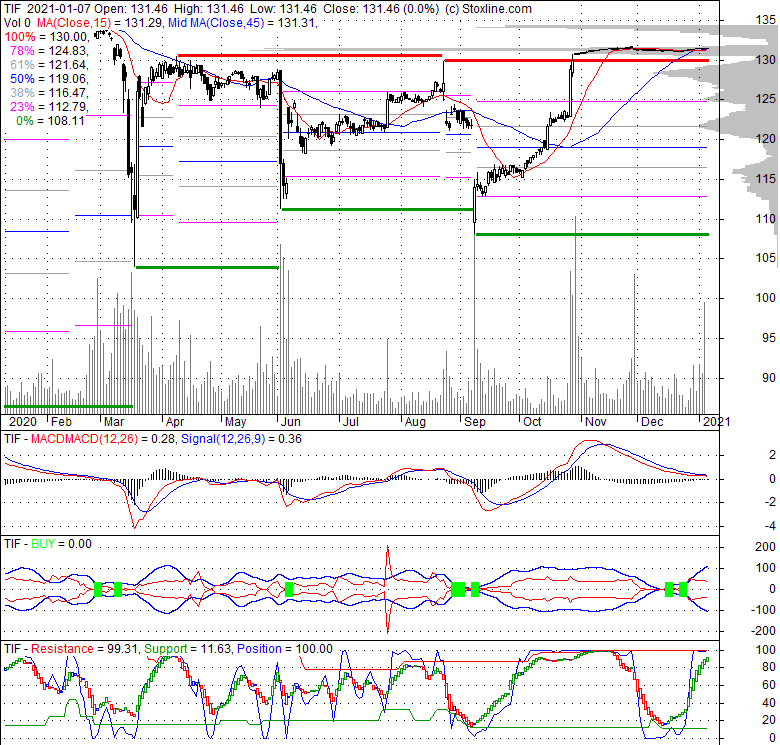Click the Dec date axis label
This screenshot has width=780, height=745.
pos(652,422)
